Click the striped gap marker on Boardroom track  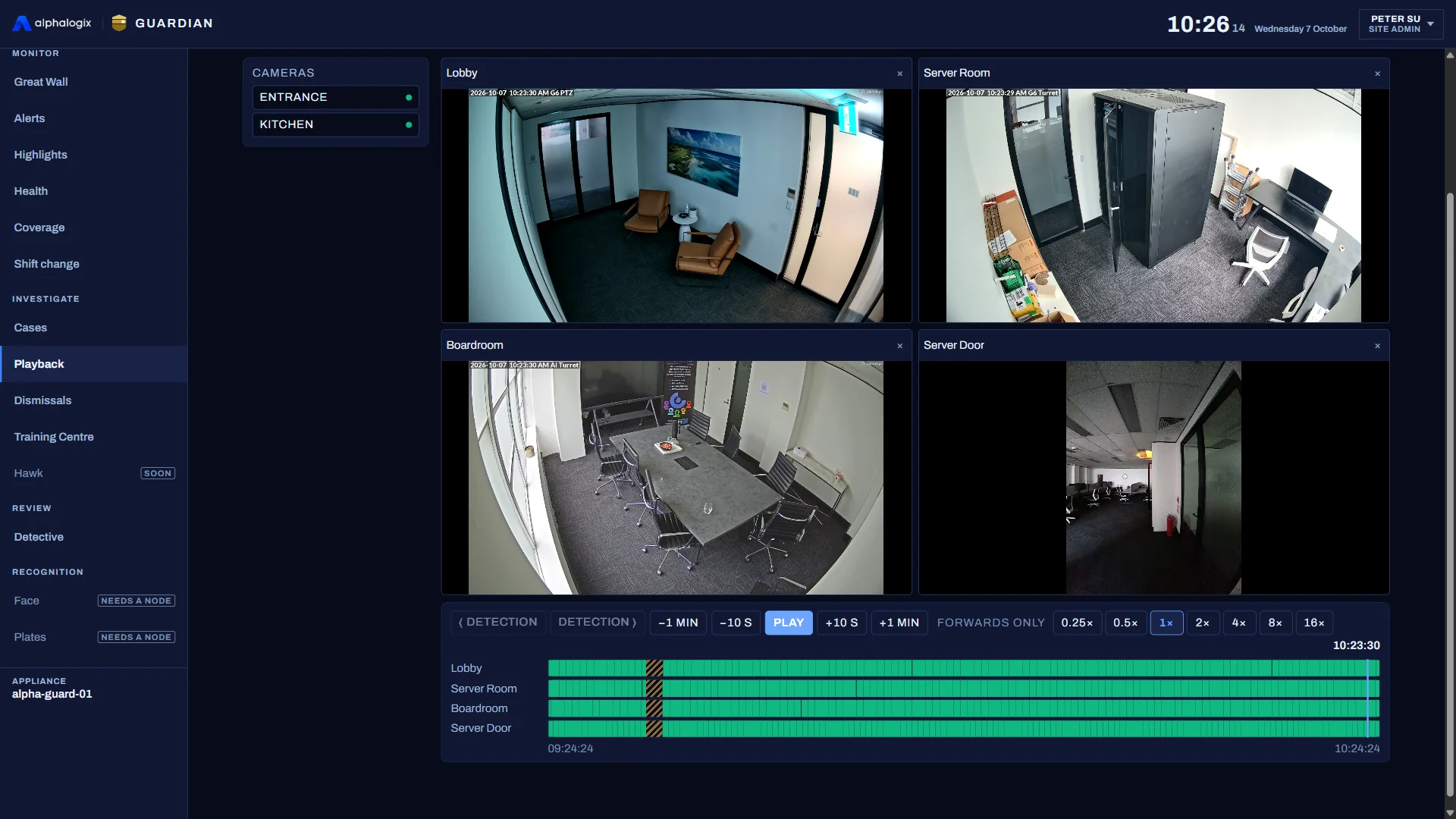point(654,708)
